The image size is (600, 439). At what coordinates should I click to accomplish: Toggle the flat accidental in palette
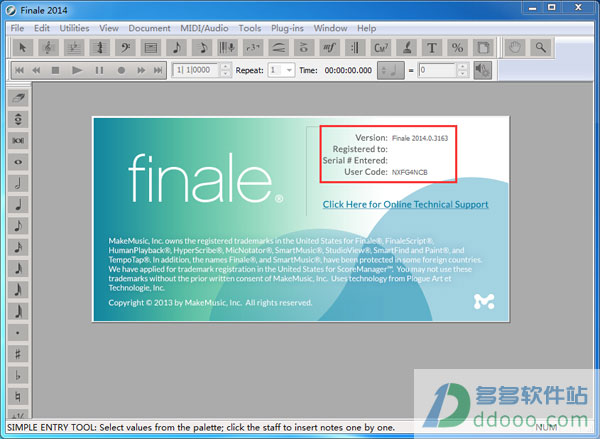tap(20, 376)
